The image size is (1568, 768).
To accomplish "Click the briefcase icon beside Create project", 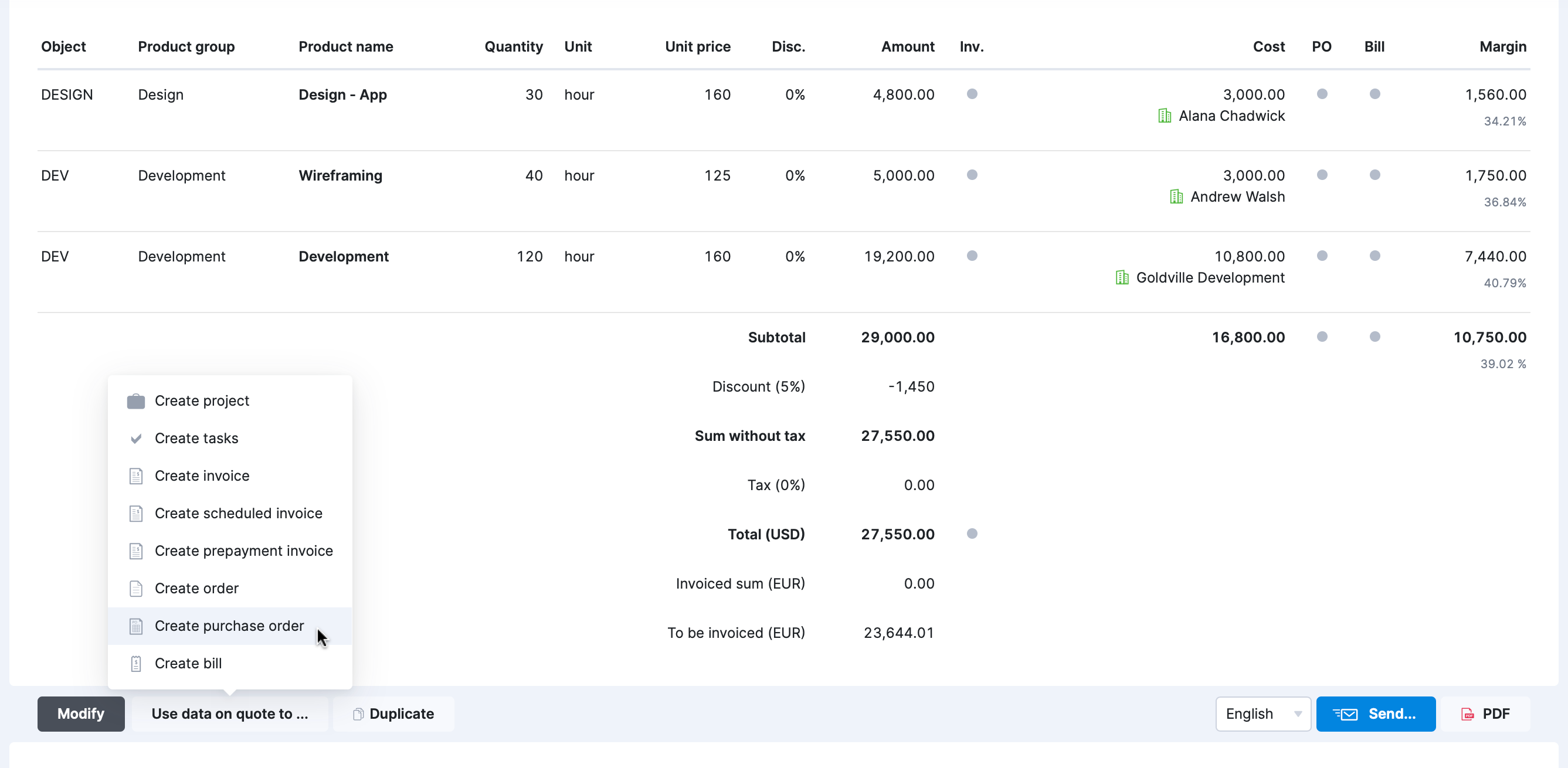I will [x=135, y=401].
